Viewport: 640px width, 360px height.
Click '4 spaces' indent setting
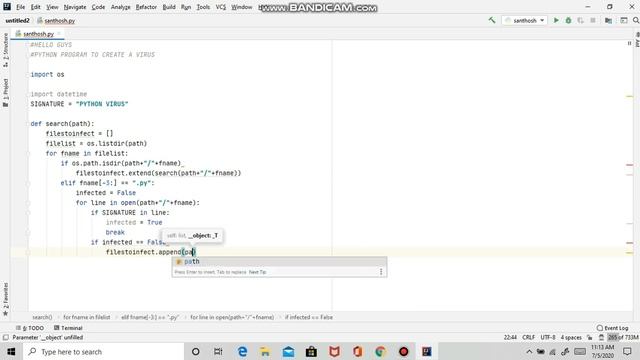(571, 337)
